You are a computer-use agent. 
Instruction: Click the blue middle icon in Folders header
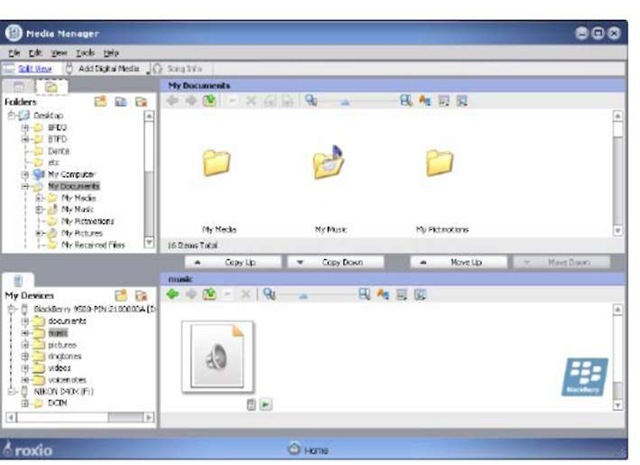(120, 102)
